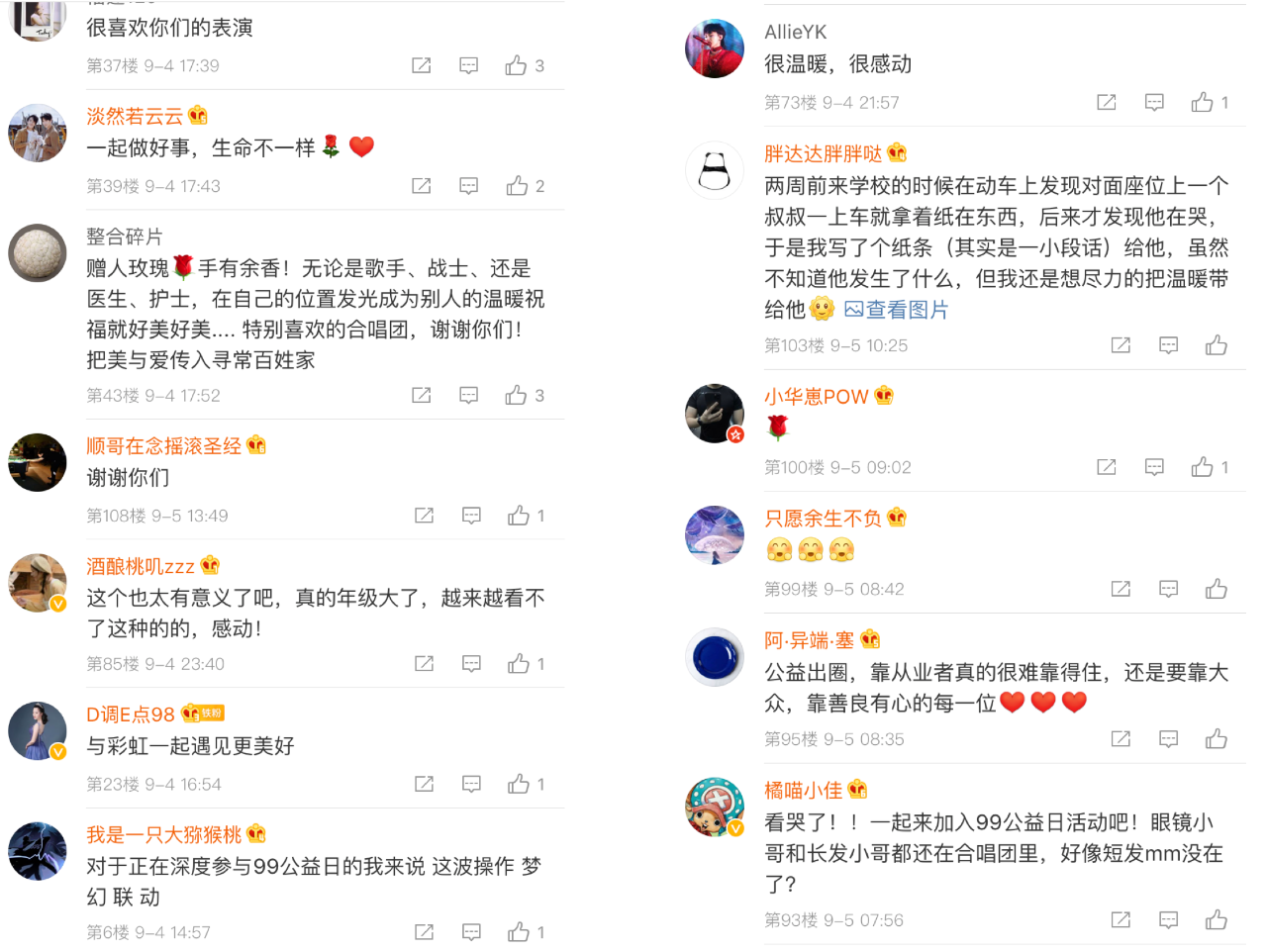Screen dimensions: 1267x952
Task: Open 小华崽POW's avatar profile
Action: pyautogui.click(x=715, y=414)
